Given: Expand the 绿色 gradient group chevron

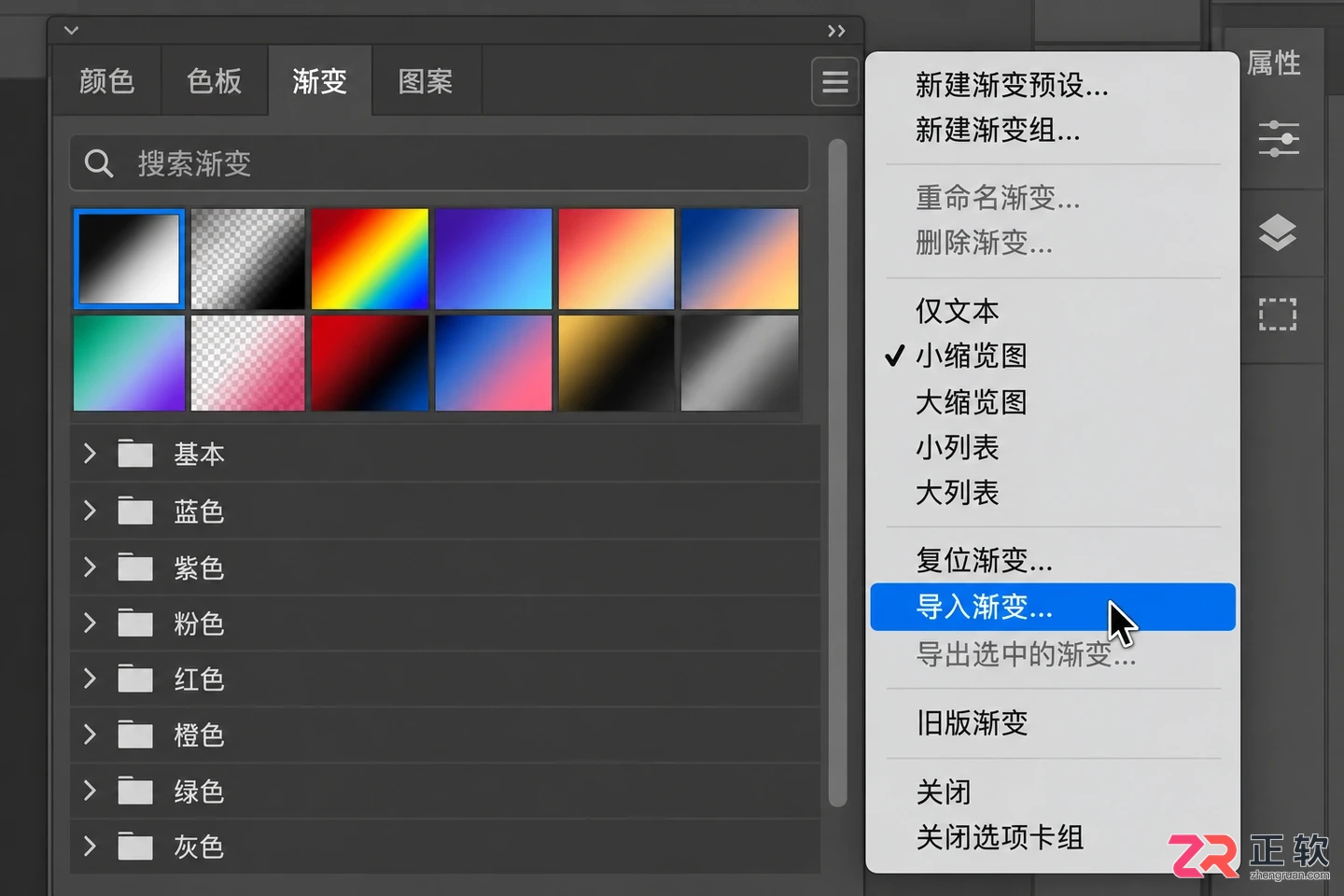Looking at the screenshot, I should tap(90, 791).
